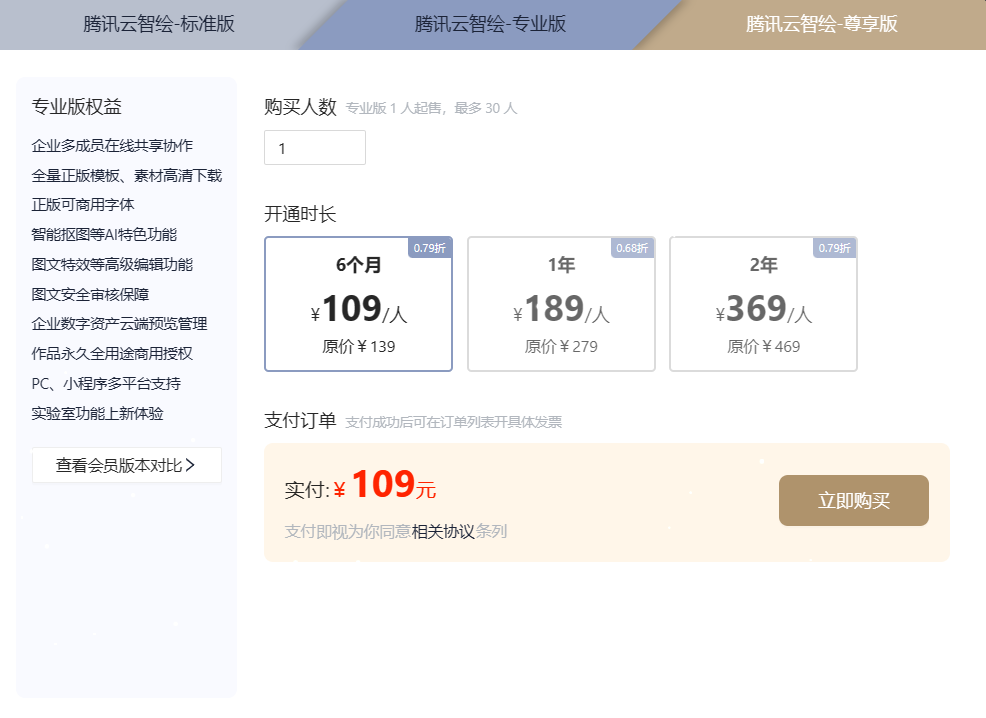Click 图文安全审核保障 benefit text
986x718 pixels.
(x=90, y=294)
